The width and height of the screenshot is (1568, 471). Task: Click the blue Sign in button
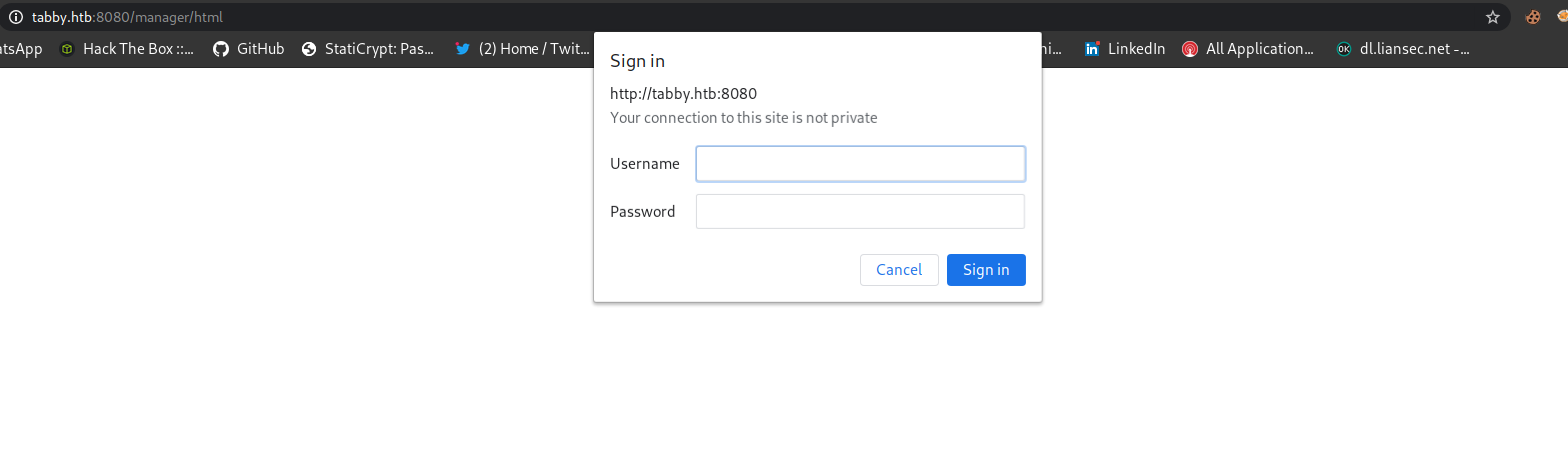click(x=986, y=270)
